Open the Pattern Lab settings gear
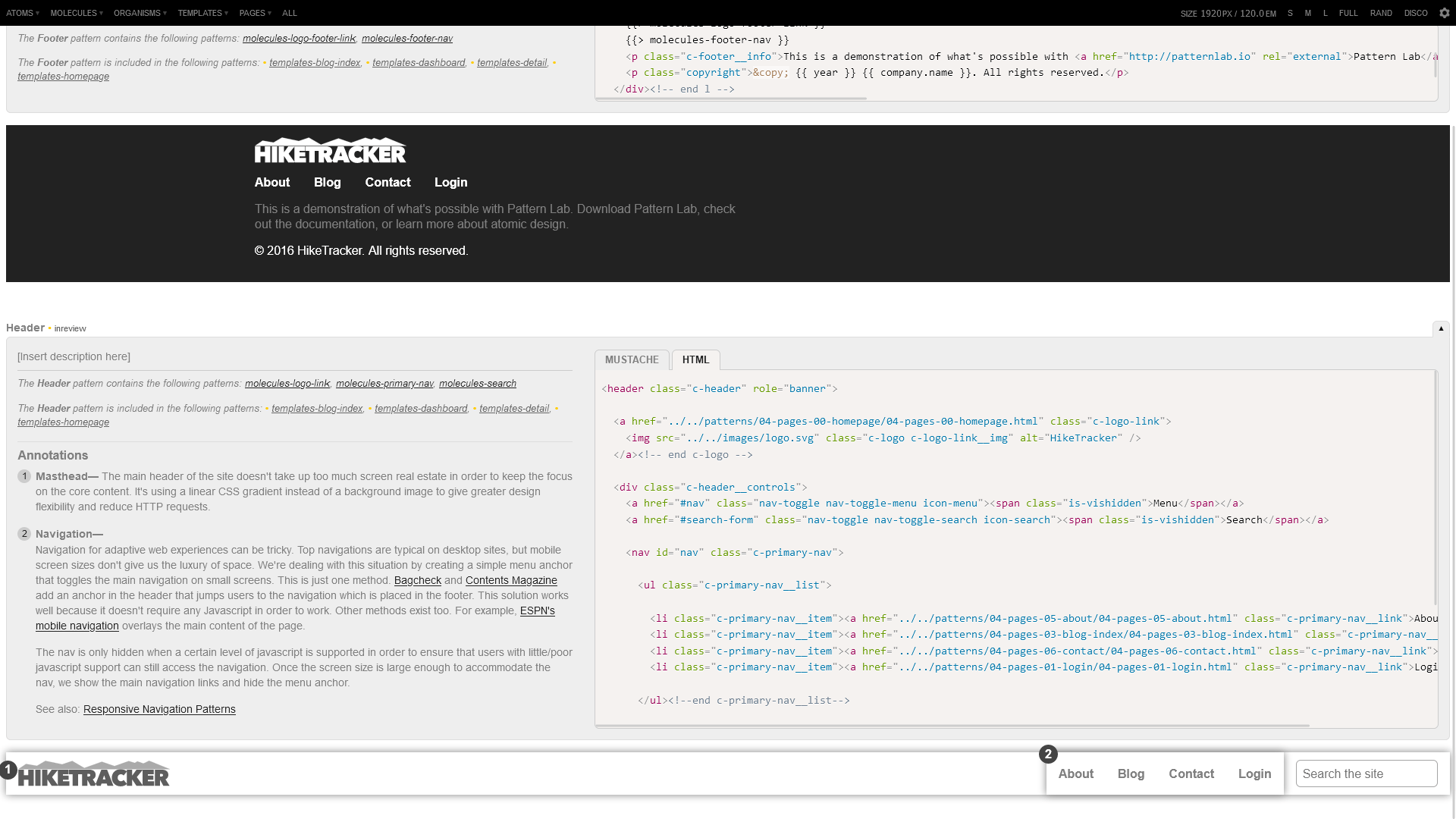 (1445, 13)
